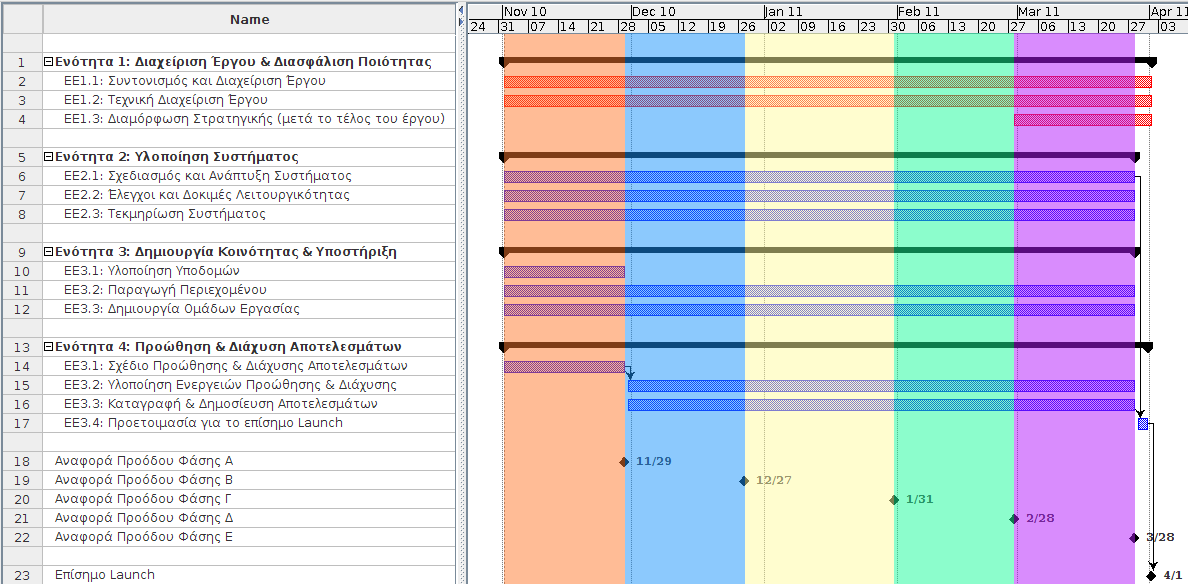1188x584 pixels.
Task: Select task 'Αναφορά Προόδου Φάσης Ε'
Action: (x=143, y=537)
